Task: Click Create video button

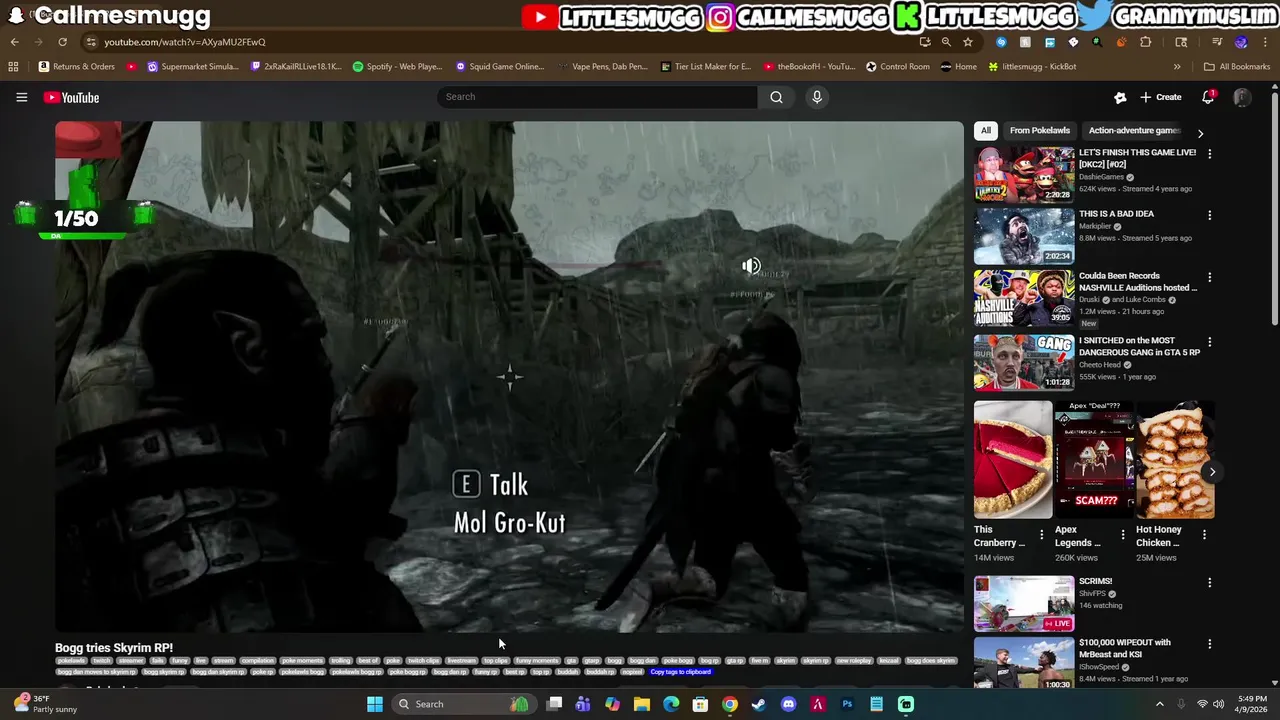Action: tap(1161, 97)
